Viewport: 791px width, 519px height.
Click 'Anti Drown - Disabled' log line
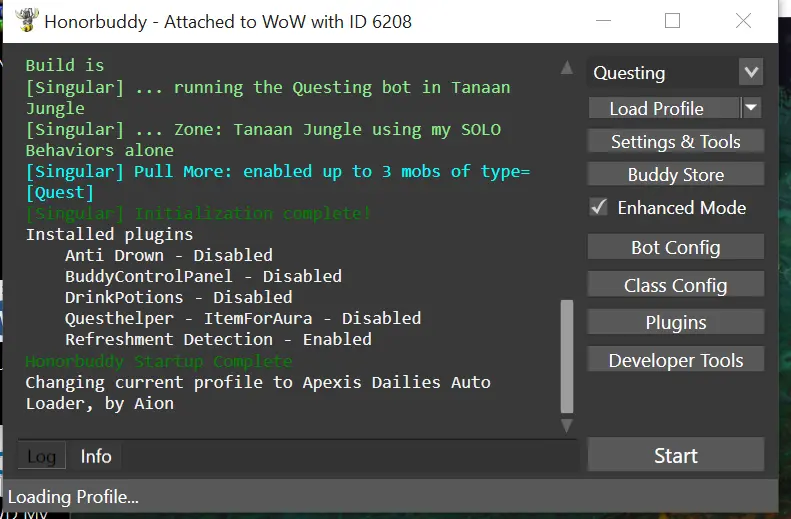tap(169, 255)
